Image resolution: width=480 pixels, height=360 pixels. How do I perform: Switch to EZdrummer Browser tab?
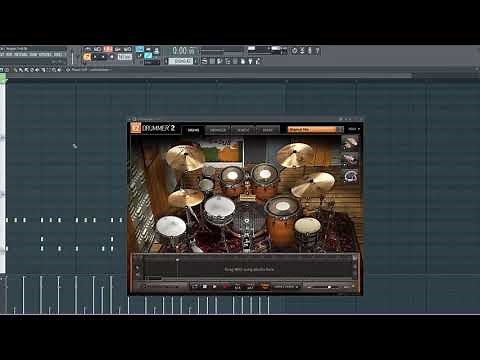pos(218,130)
